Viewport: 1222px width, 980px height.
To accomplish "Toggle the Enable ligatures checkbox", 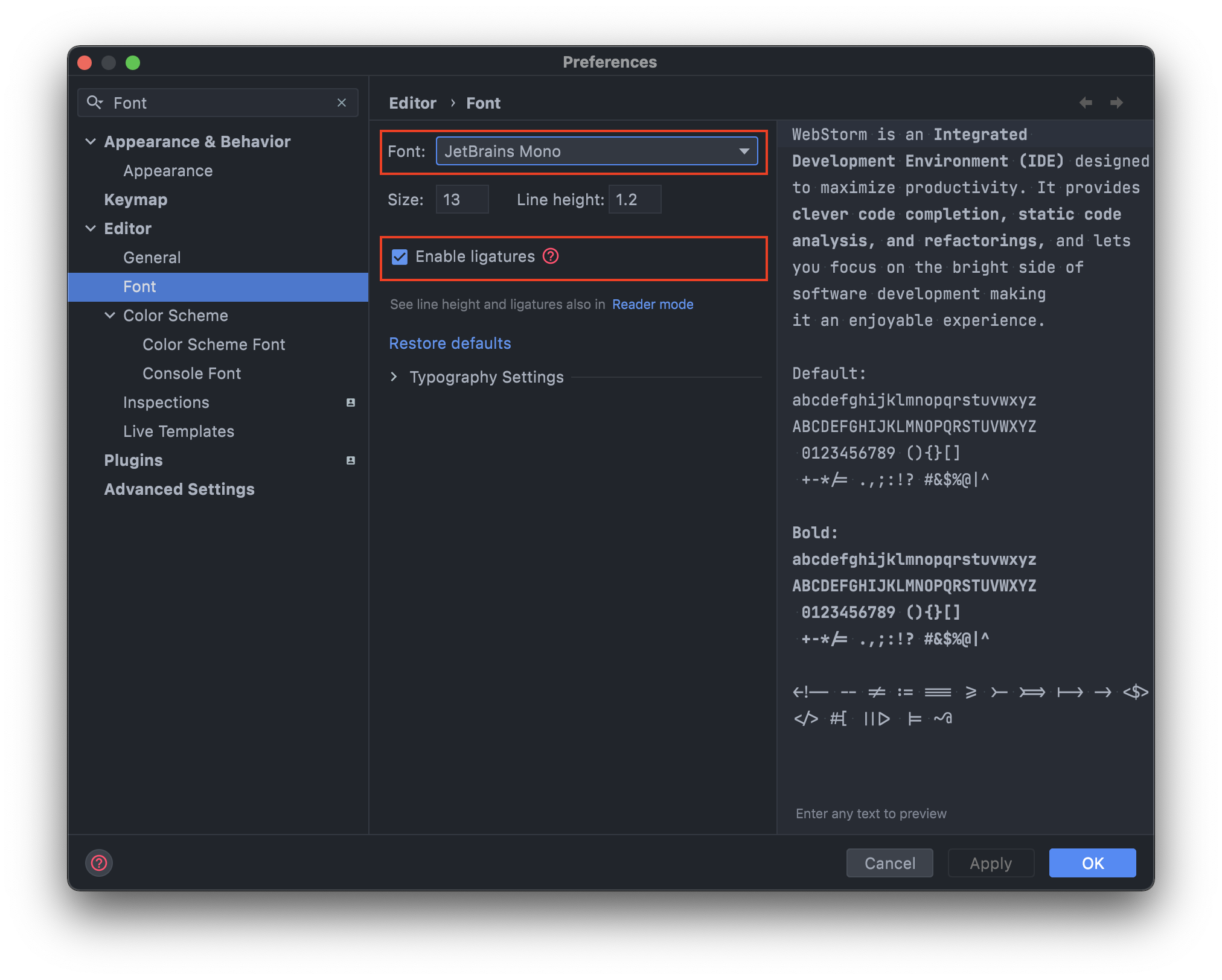I will (x=400, y=257).
